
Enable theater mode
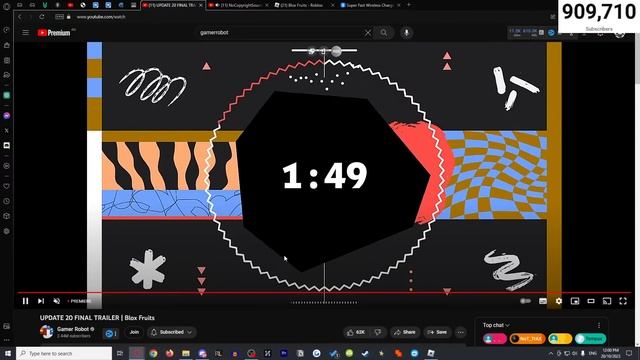(x=591, y=301)
